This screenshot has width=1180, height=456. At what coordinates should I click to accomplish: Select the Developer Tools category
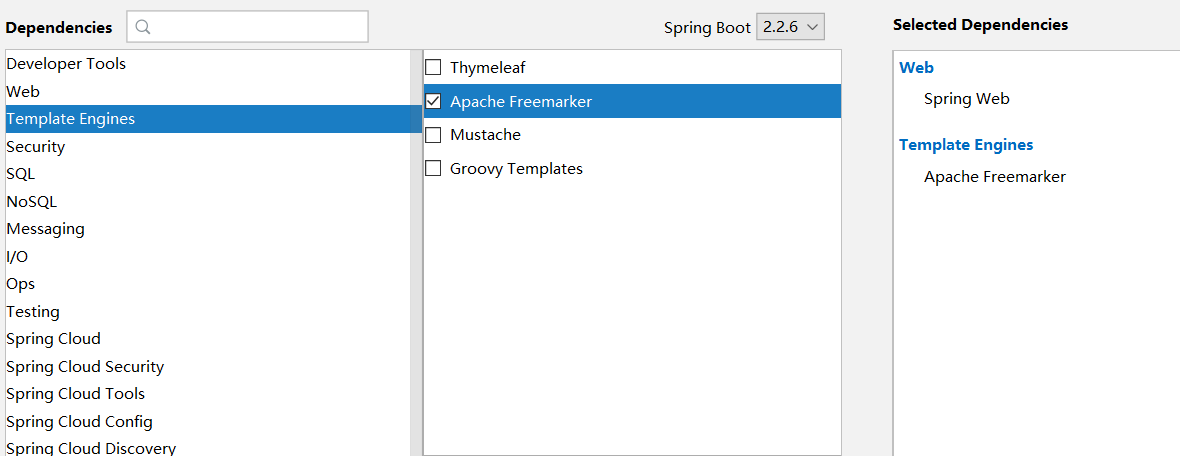pos(66,64)
